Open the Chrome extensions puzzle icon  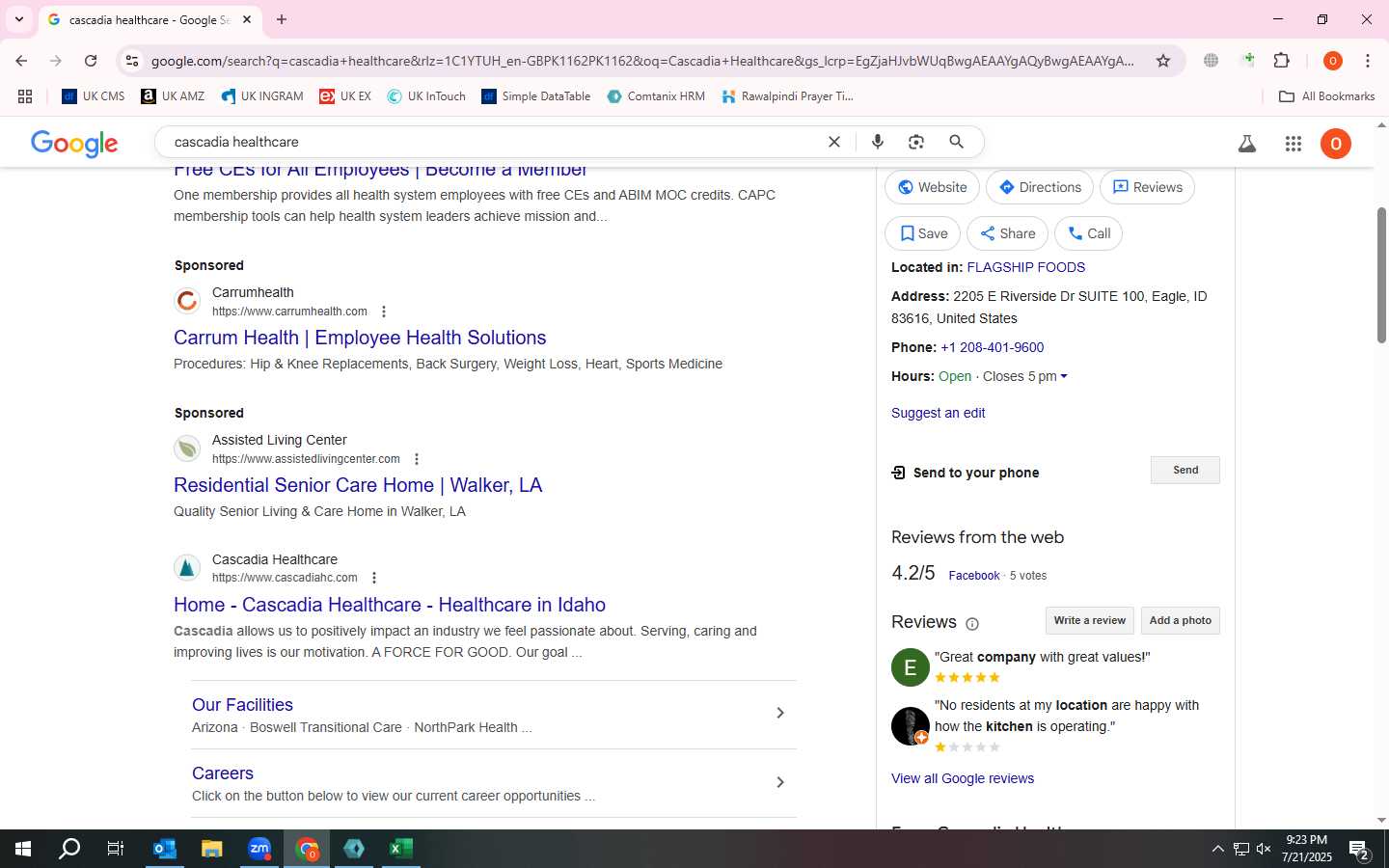(1281, 61)
